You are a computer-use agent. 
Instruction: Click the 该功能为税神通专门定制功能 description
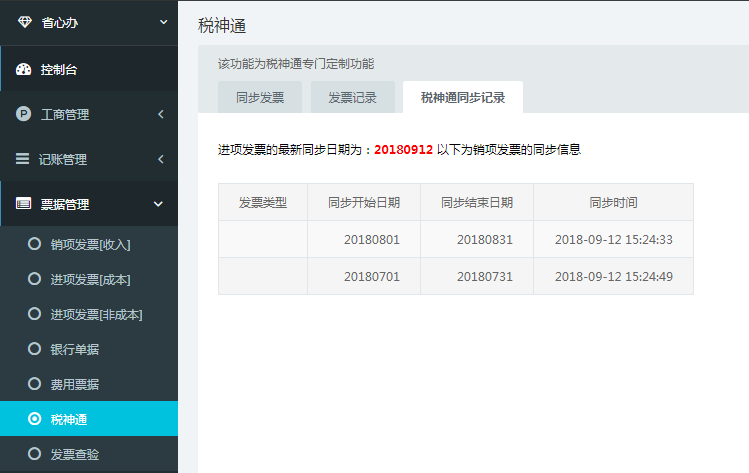point(296,64)
